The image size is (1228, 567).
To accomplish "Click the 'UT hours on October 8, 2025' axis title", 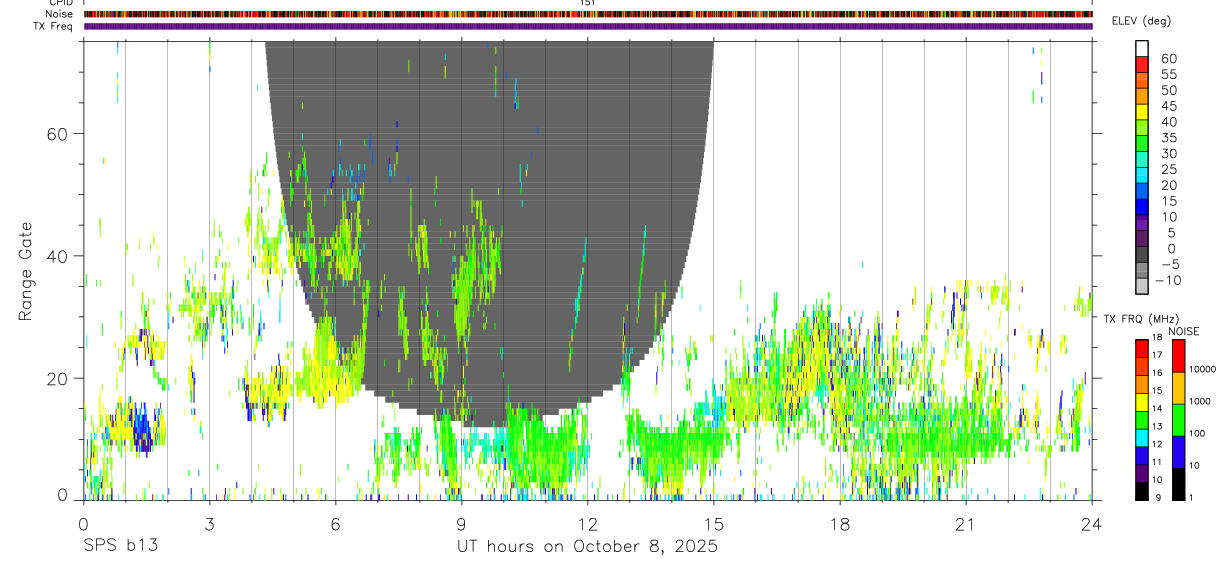I will [x=587, y=547].
